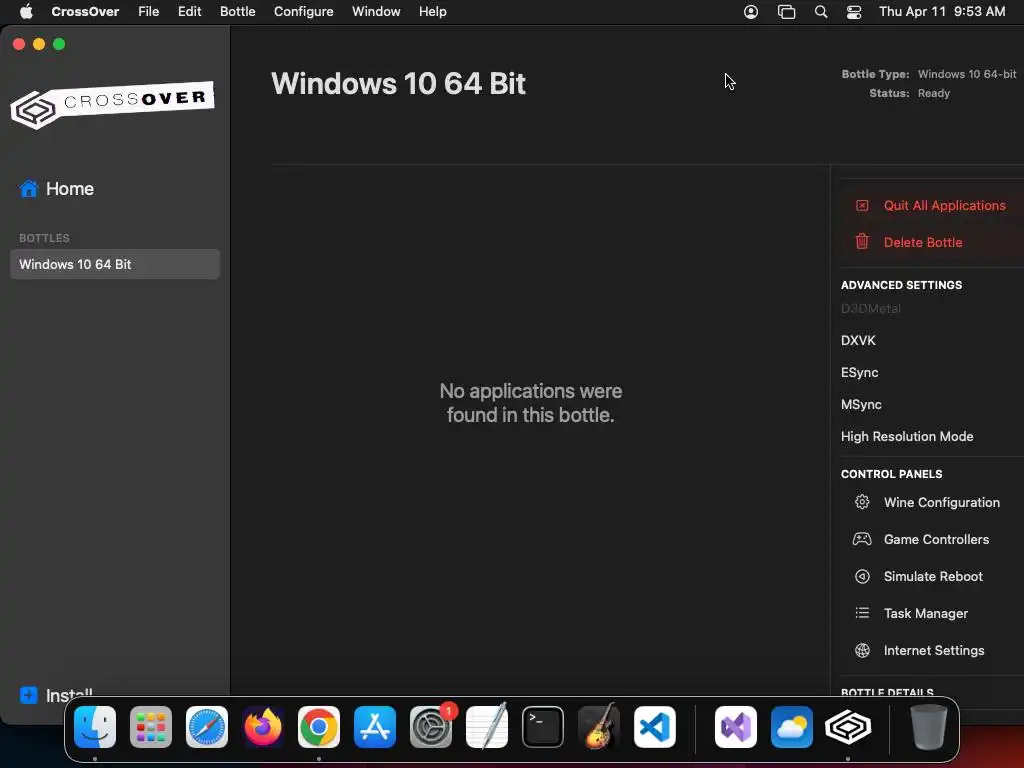This screenshot has height=768, width=1024.
Task: Quit All Applications in this bottle
Action: tap(944, 205)
